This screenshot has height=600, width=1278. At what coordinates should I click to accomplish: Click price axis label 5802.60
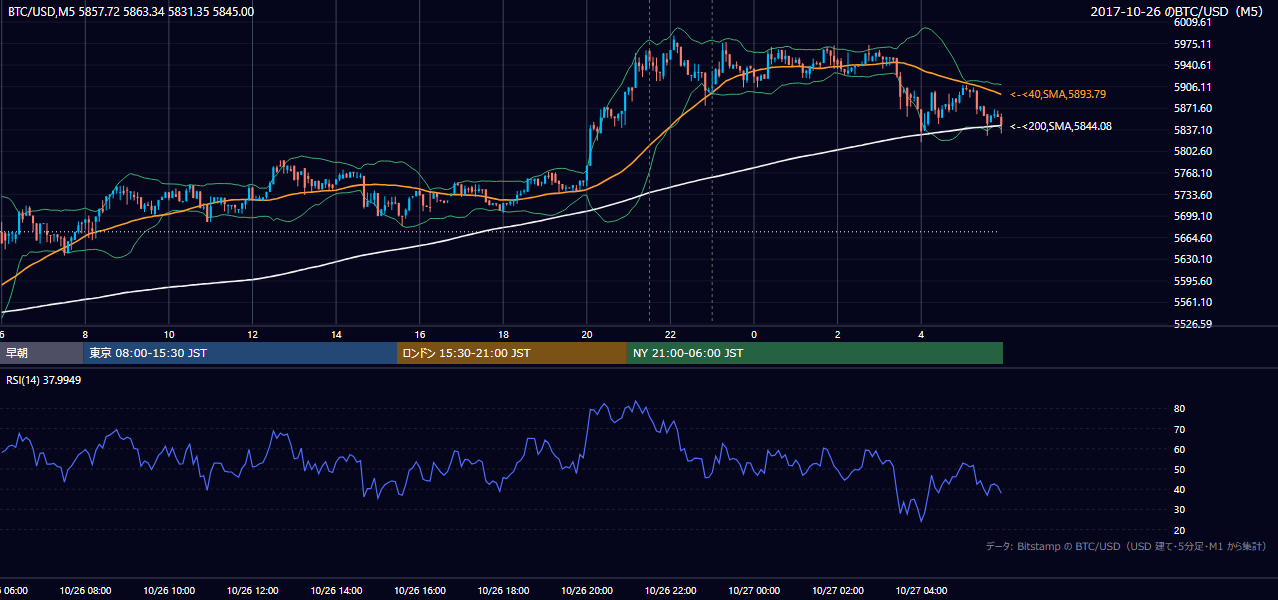click(x=1193, y=151)
